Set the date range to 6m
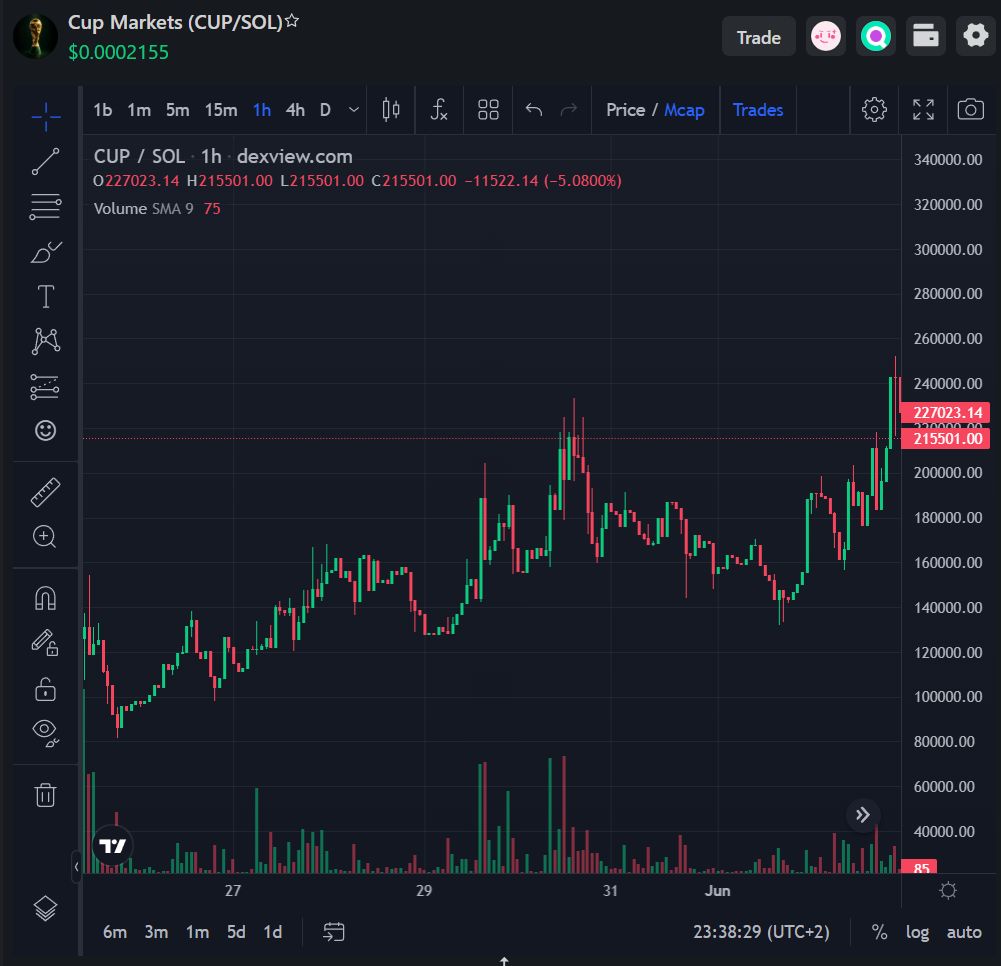 pyautogui.click(x=115, y=932)
